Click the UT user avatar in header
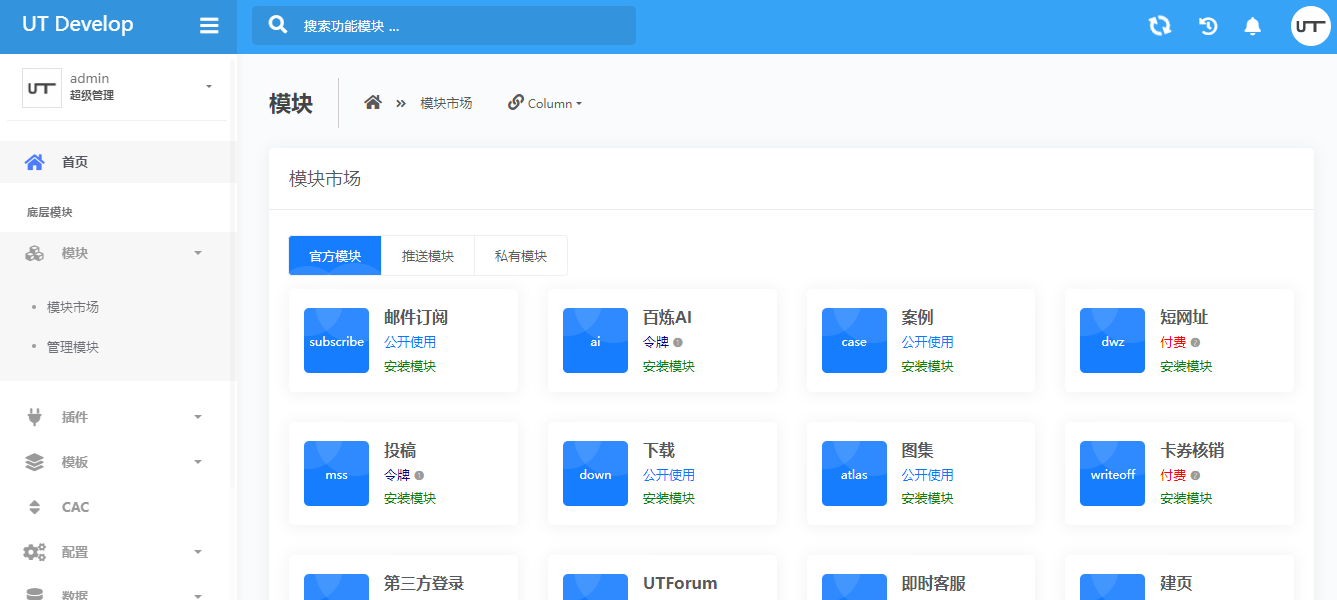This screenshot has width=1337, height=600. pyautogui.click(x=1310, y=26)
